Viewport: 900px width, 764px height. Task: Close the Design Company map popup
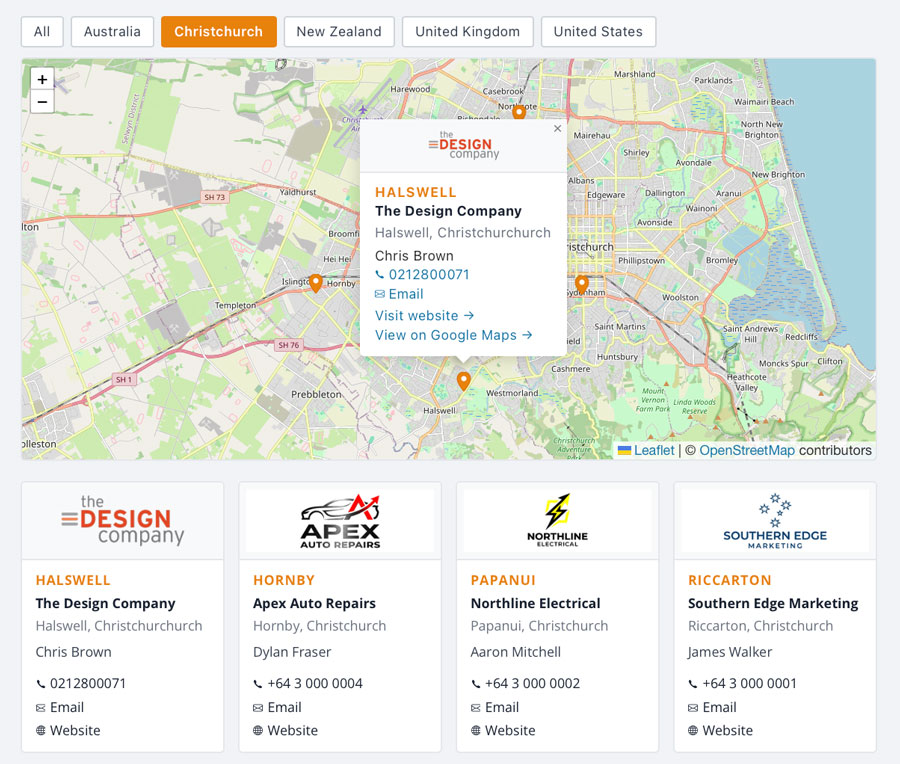557,129
